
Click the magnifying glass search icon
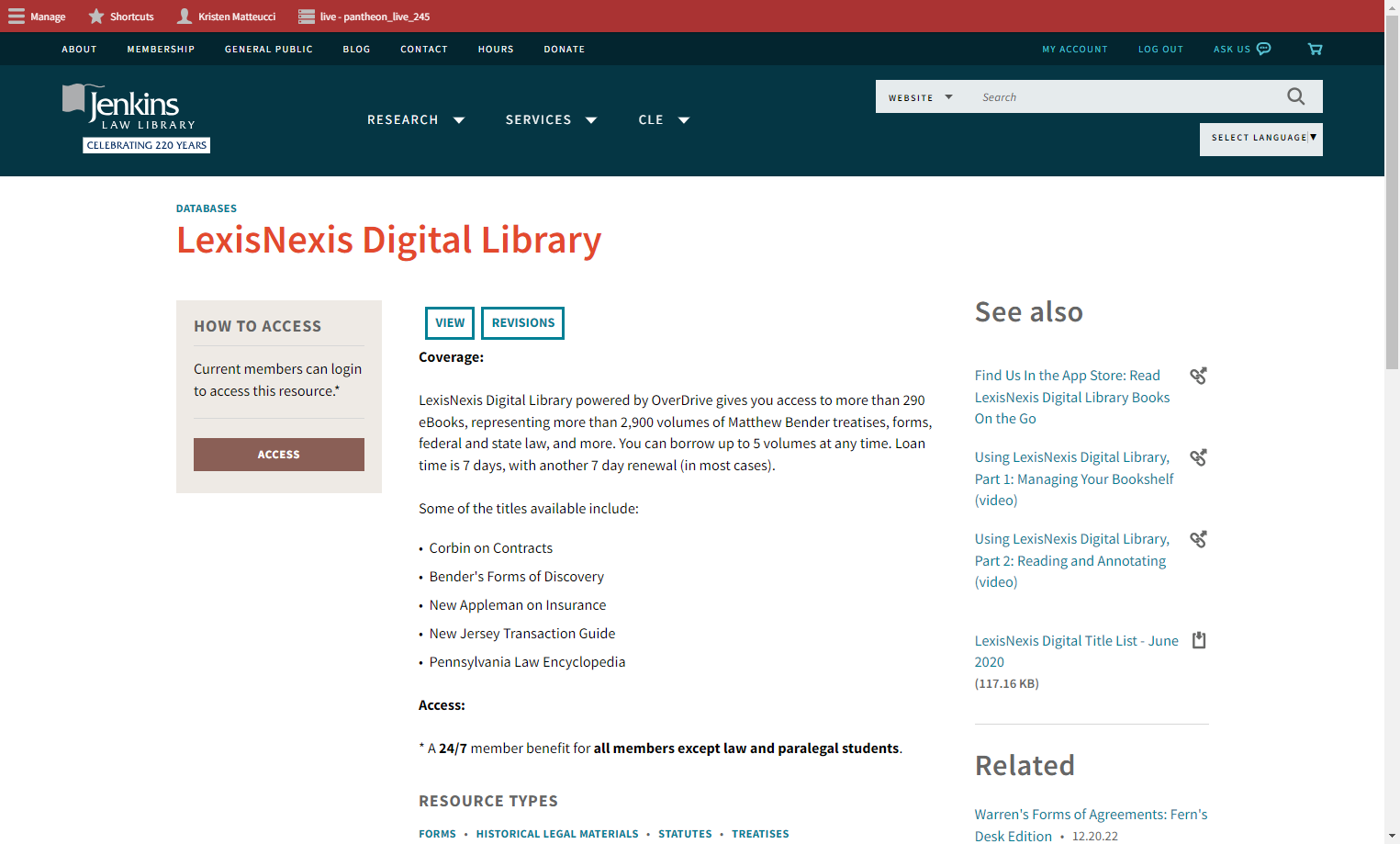[1296, 96]
